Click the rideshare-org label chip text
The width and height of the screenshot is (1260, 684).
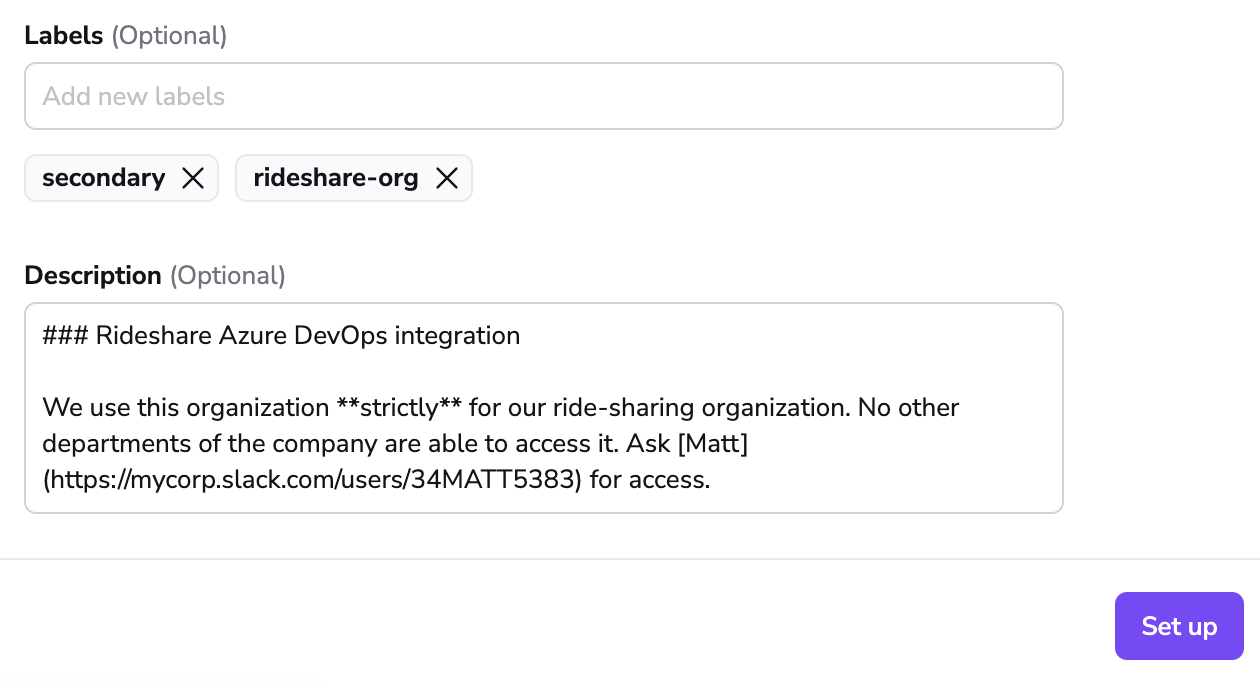tap(336, 178)
